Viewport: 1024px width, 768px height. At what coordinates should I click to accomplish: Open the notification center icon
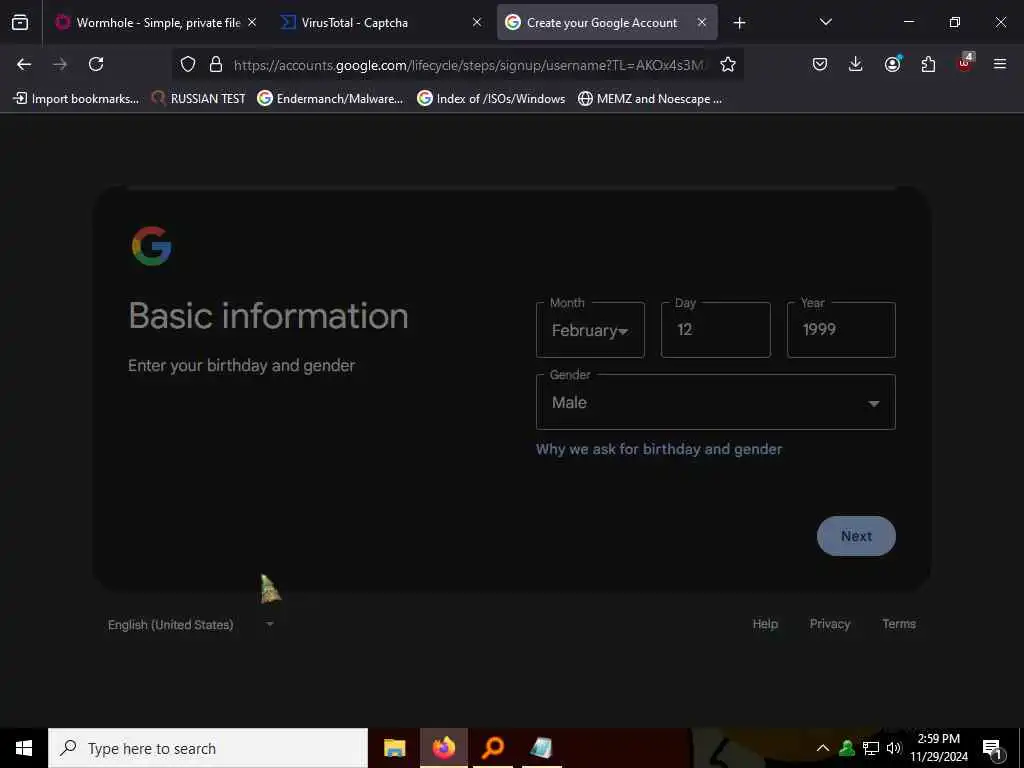(992, 749)
